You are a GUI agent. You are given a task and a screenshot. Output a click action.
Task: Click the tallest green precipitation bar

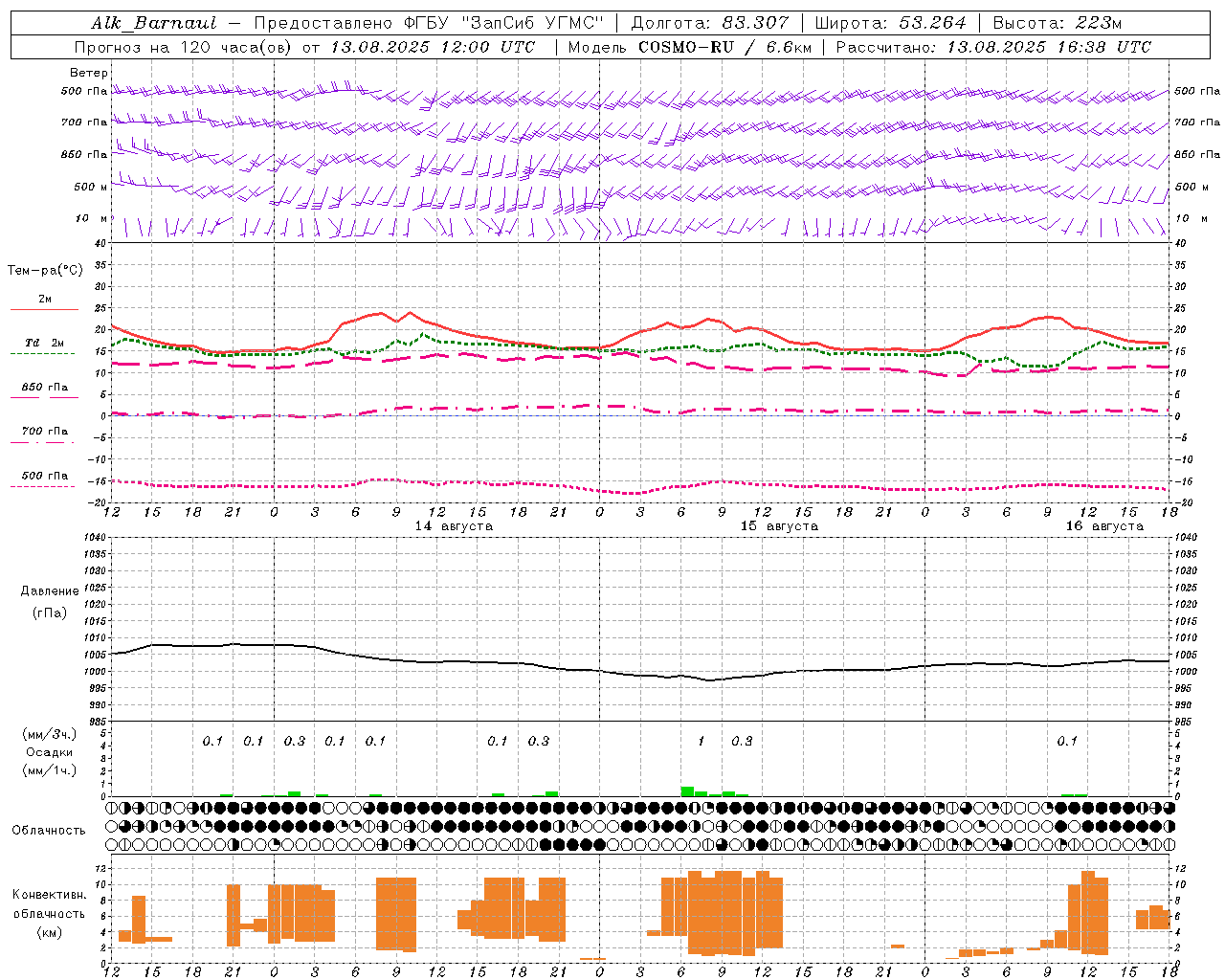(x=687, y=791)
